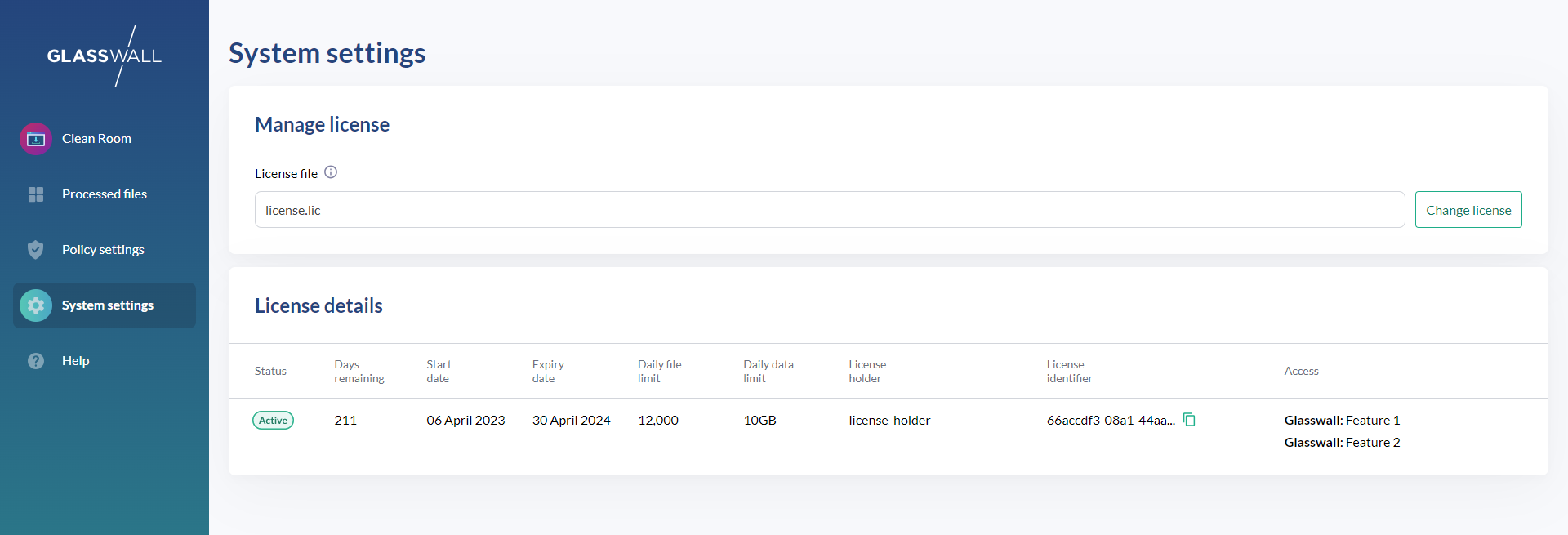Click the truncated license identifier 66accdf3 text
Screen dimensions: 1568x535
point(1111,421)
